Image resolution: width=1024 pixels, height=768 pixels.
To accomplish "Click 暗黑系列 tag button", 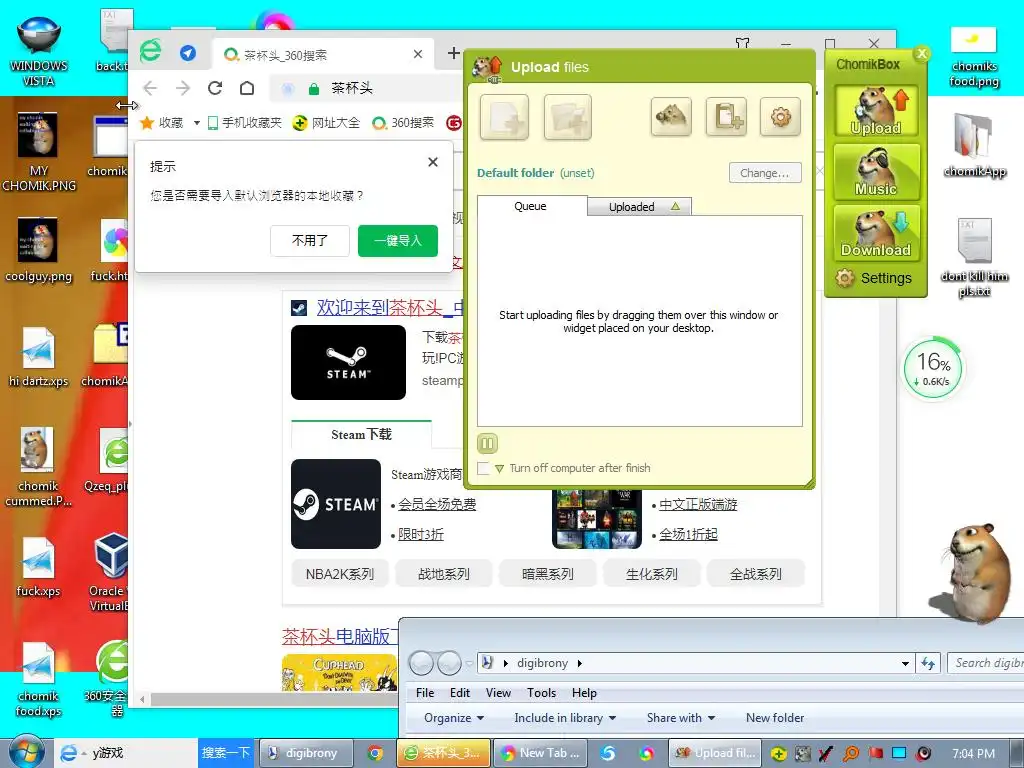I will pyautogui.click(x=547, y=574).
